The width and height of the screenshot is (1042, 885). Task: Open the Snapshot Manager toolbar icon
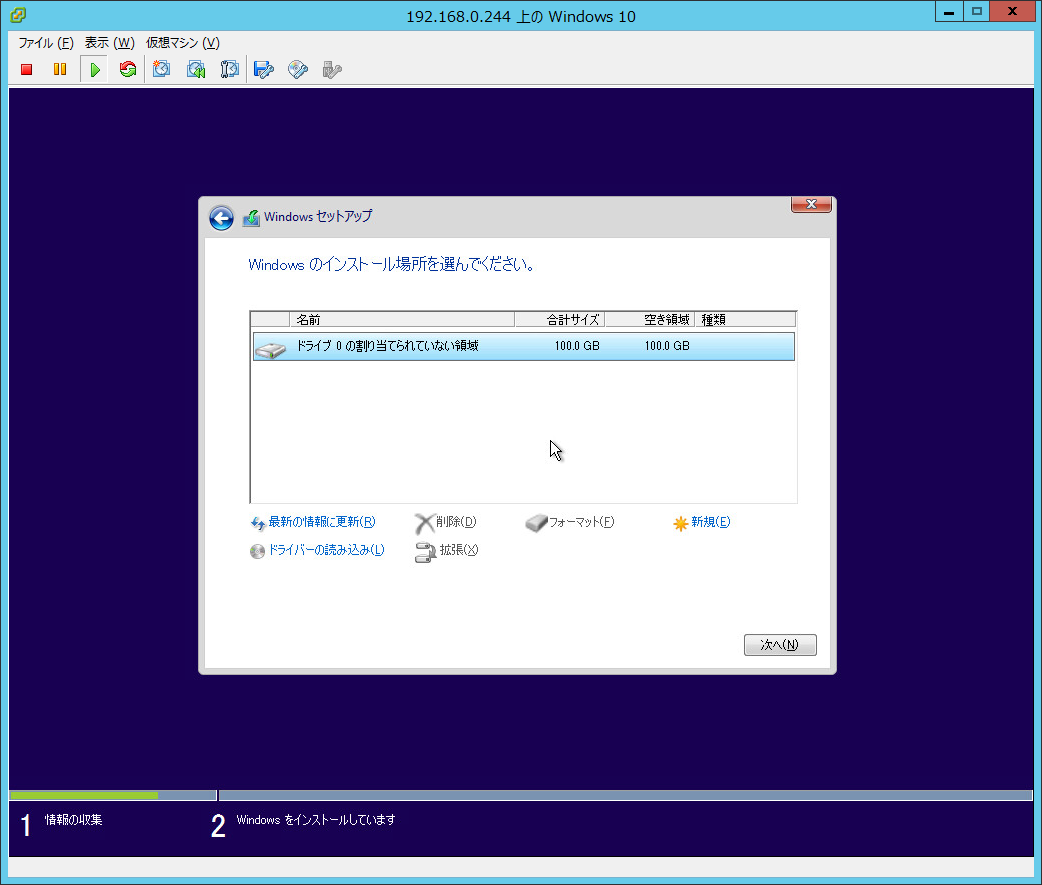pyautogui.click(x=229, y=69)
